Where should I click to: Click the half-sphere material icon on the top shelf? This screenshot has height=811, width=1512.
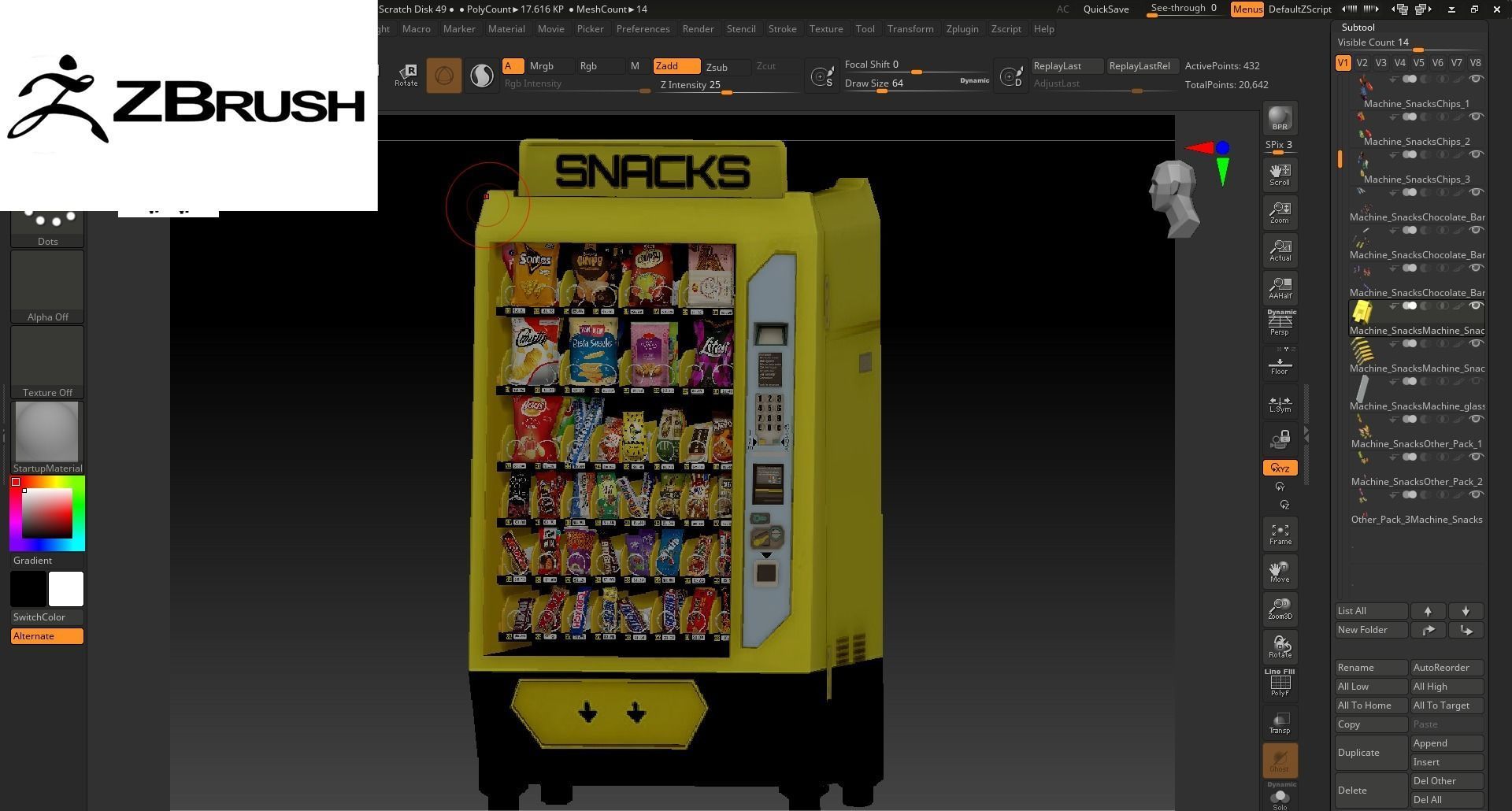[x=482, y=76]
